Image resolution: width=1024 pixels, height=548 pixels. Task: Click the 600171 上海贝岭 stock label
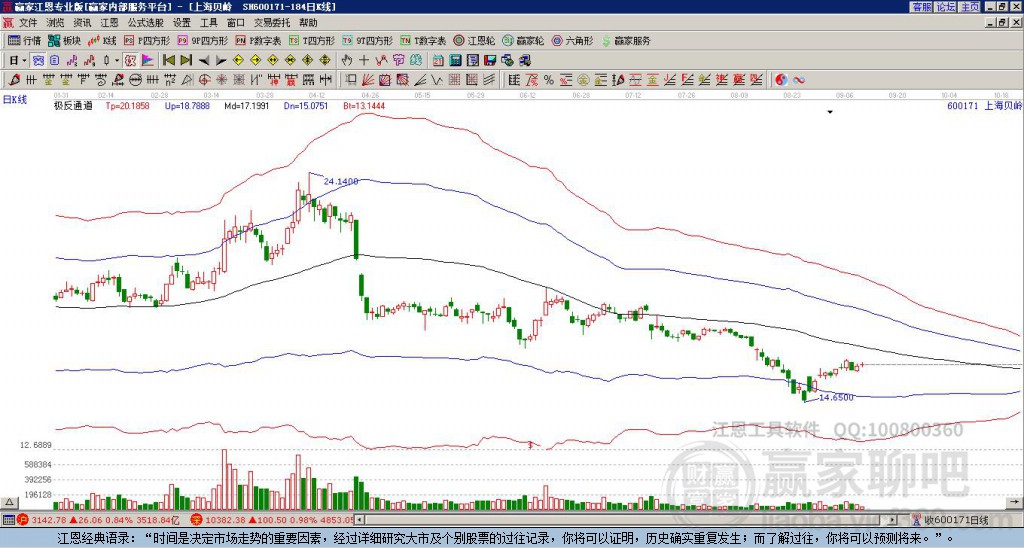point(984,105)
